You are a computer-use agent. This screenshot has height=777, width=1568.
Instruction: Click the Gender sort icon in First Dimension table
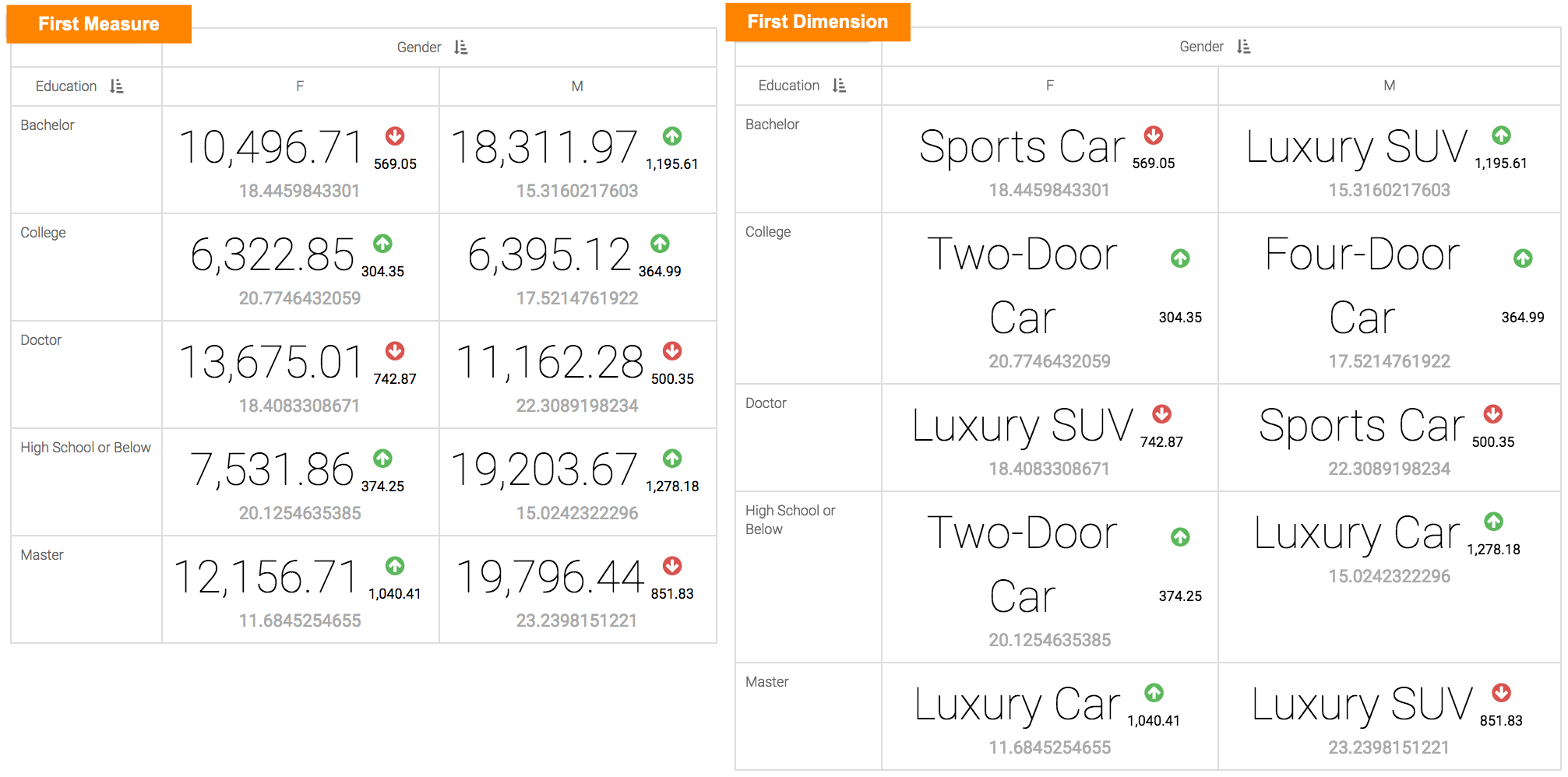click(1244, 47)
